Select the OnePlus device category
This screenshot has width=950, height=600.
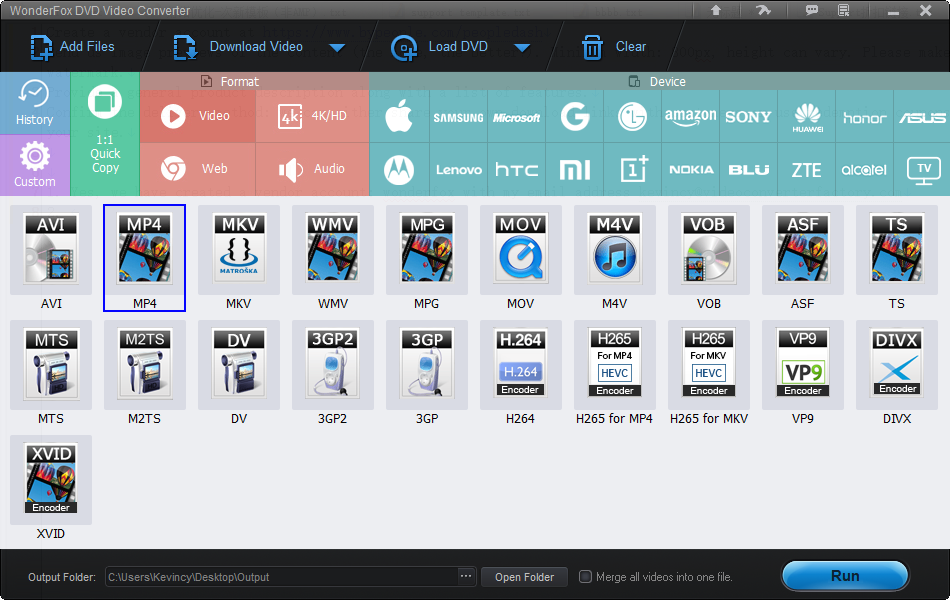(632, 170)
